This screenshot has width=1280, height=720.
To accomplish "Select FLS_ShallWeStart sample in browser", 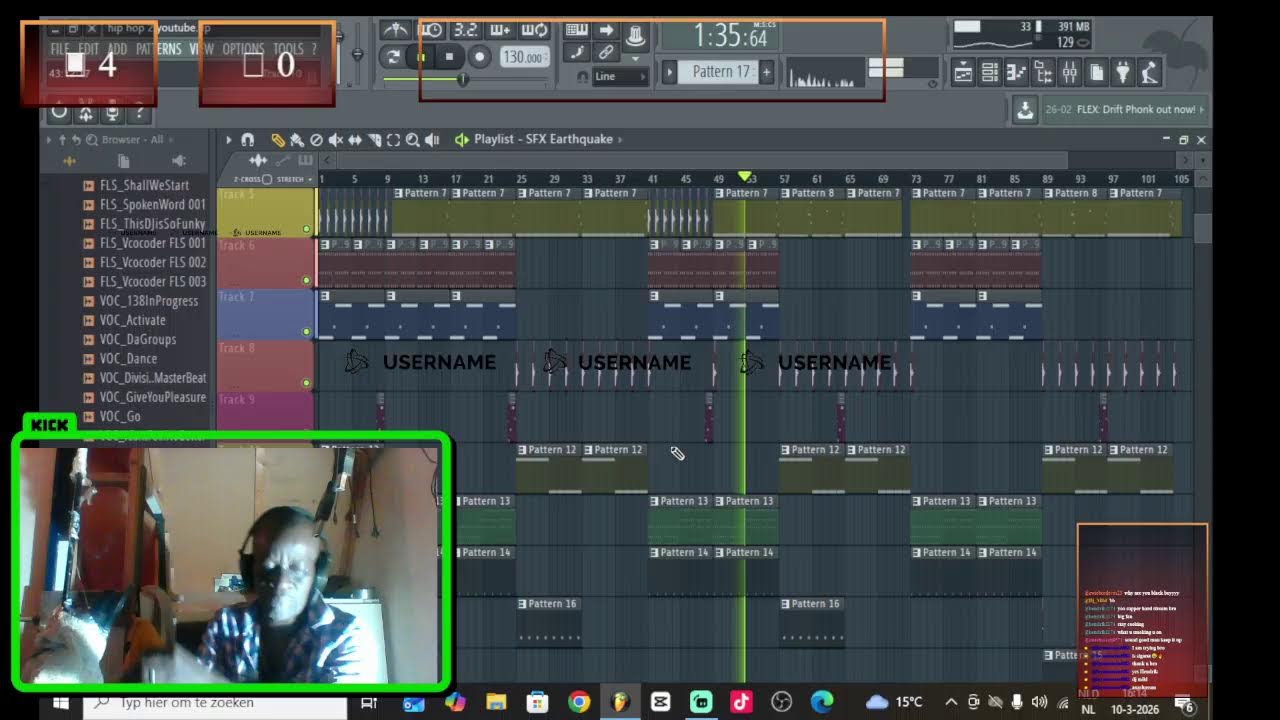I will [144, 186].
